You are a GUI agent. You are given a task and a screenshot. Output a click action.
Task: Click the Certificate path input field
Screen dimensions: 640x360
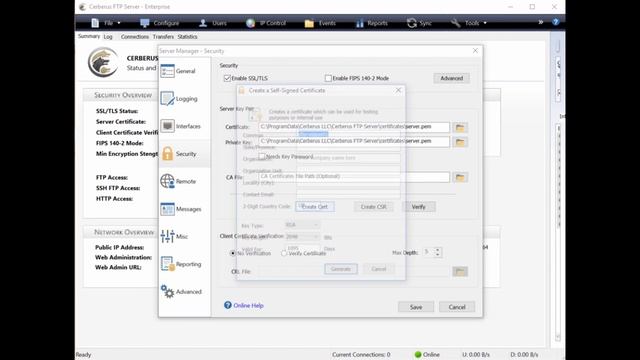[x=354, y=127]
